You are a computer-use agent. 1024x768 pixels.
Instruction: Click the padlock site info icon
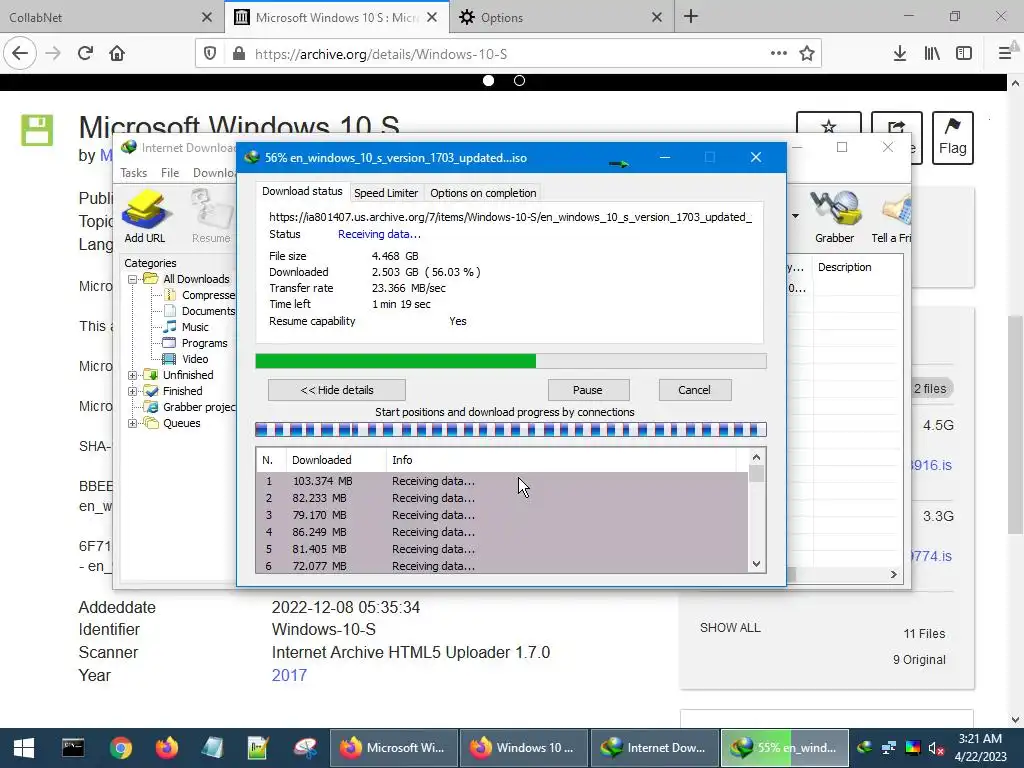pos(239,54)
